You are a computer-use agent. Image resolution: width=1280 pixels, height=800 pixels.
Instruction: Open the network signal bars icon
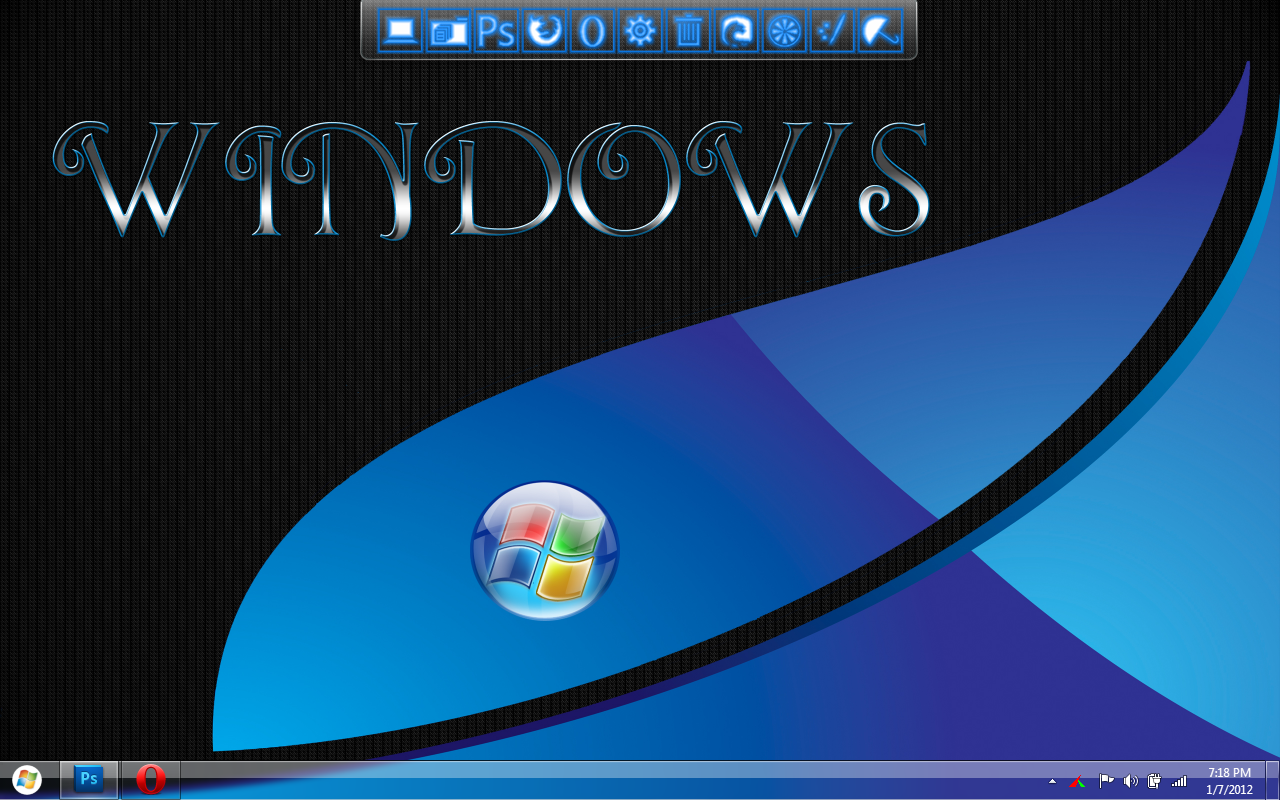click(x=1179, y=781)
